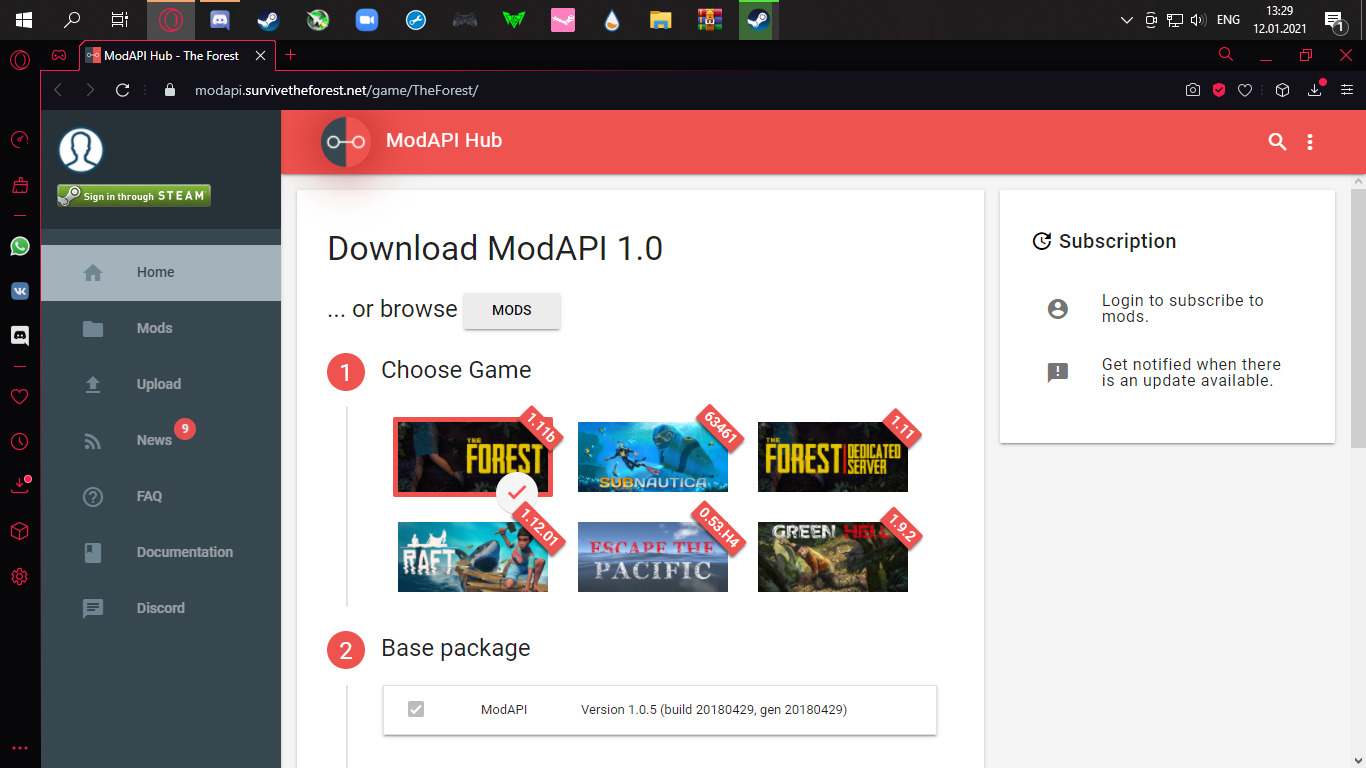Open Zoom from the Windows taskbar

point(367,20)
